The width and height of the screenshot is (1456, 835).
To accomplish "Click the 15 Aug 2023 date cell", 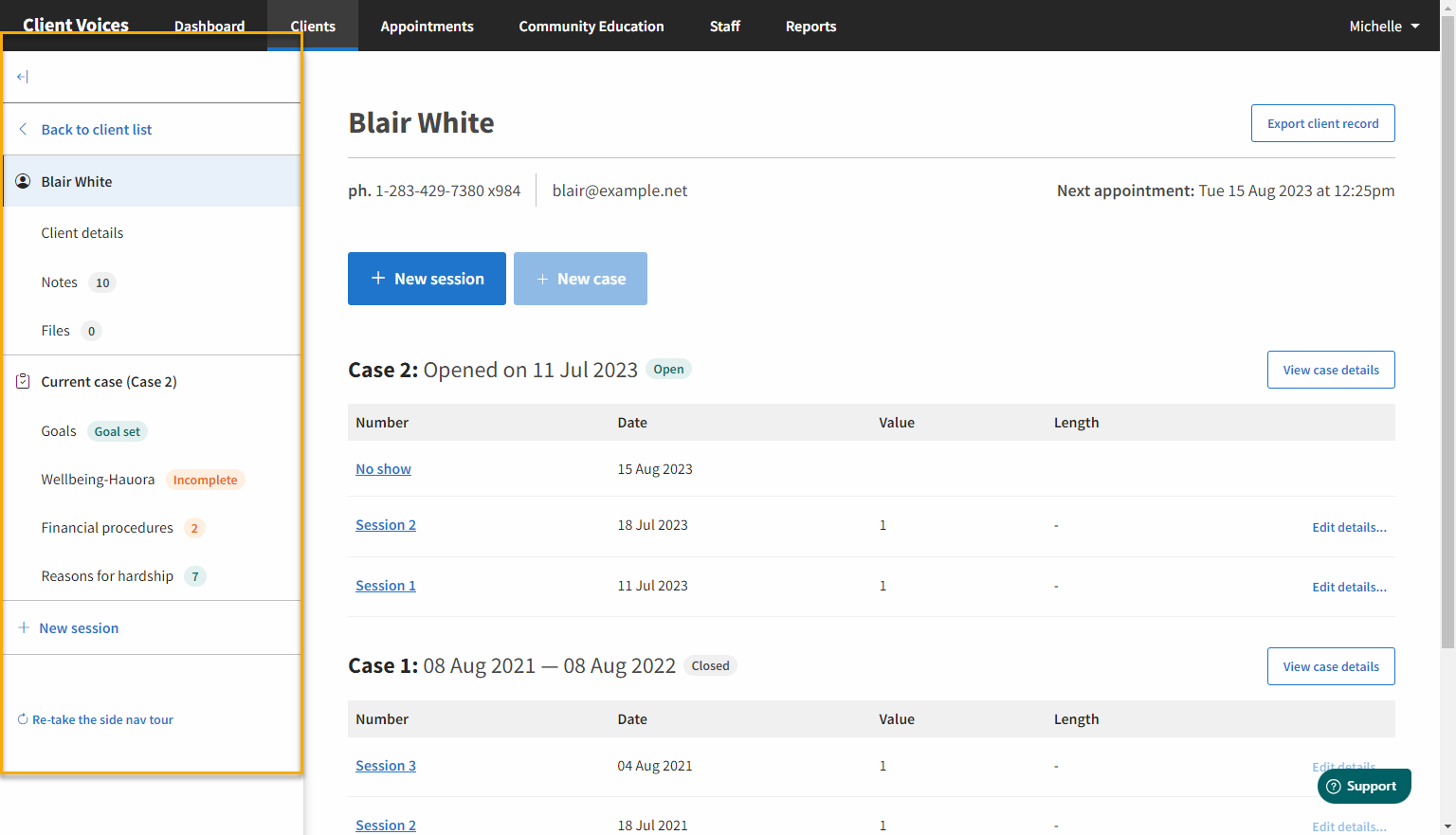I will click(655, 469).
